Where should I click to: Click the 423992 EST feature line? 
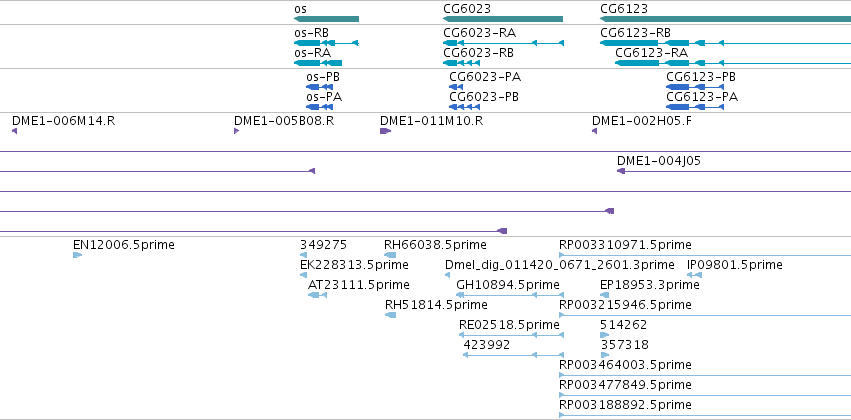[513, 355]
